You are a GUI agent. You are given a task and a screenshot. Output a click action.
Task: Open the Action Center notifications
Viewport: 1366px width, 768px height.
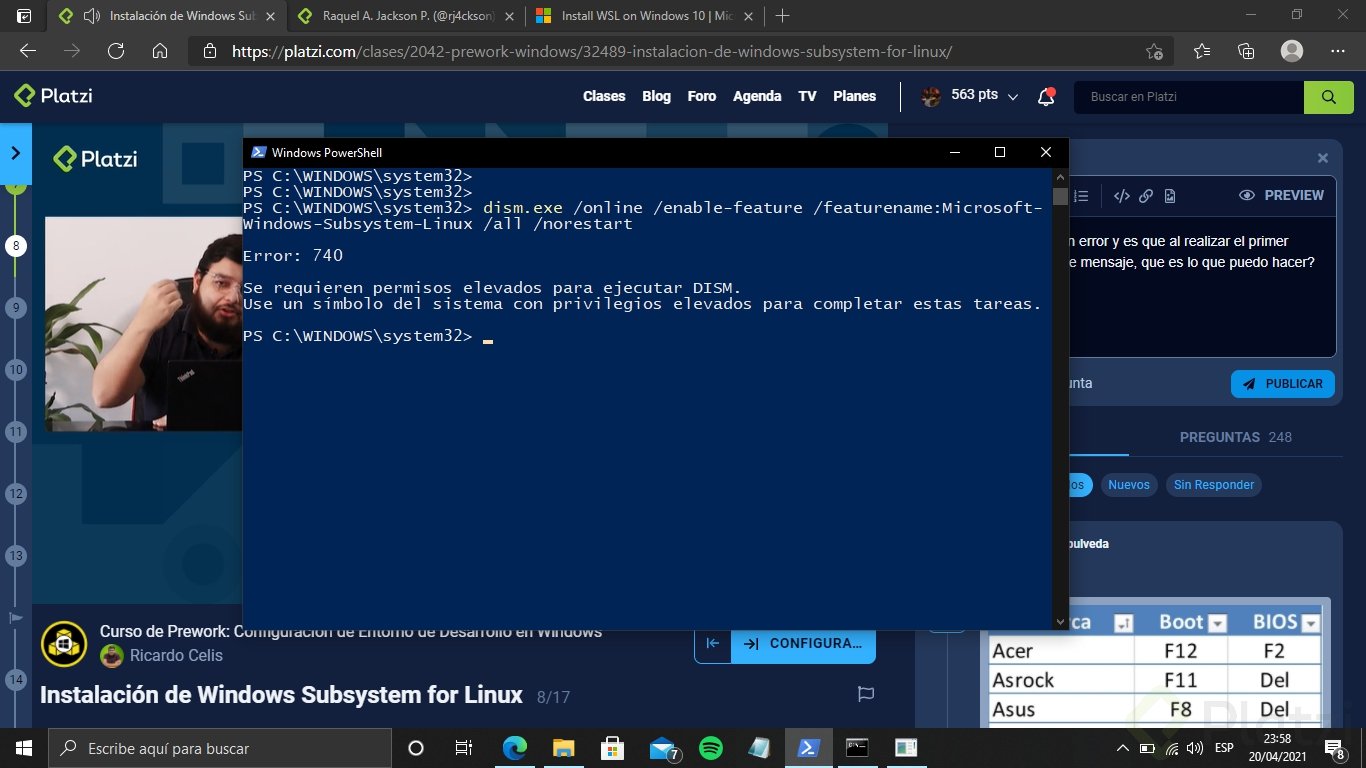[1335, 748]
